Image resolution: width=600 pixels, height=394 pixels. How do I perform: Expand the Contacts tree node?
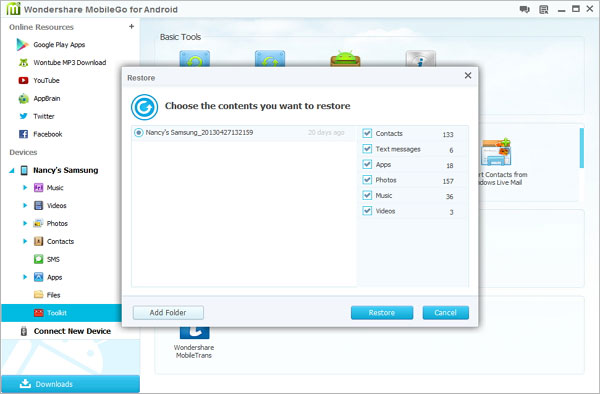25,241
